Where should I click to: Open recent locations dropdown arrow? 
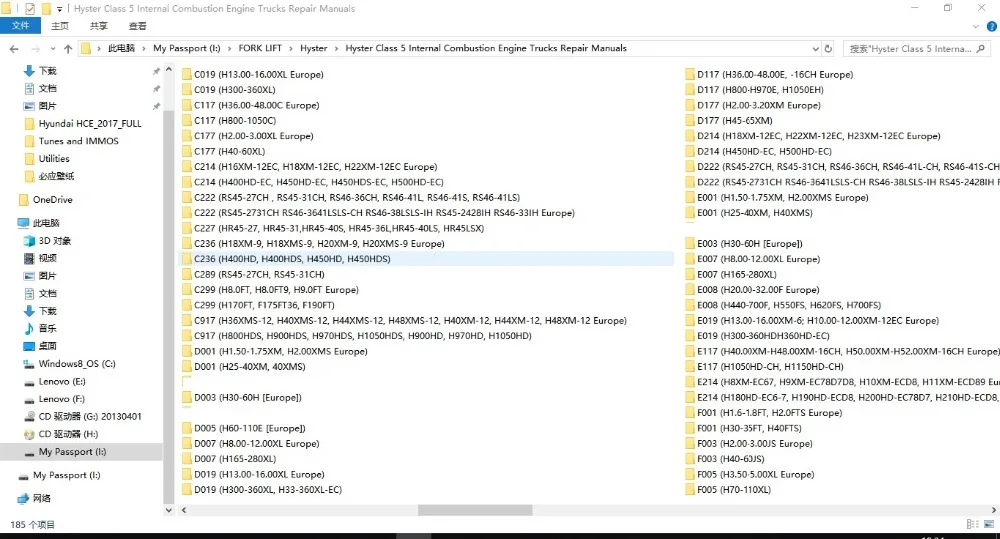[x=52, y=48]
